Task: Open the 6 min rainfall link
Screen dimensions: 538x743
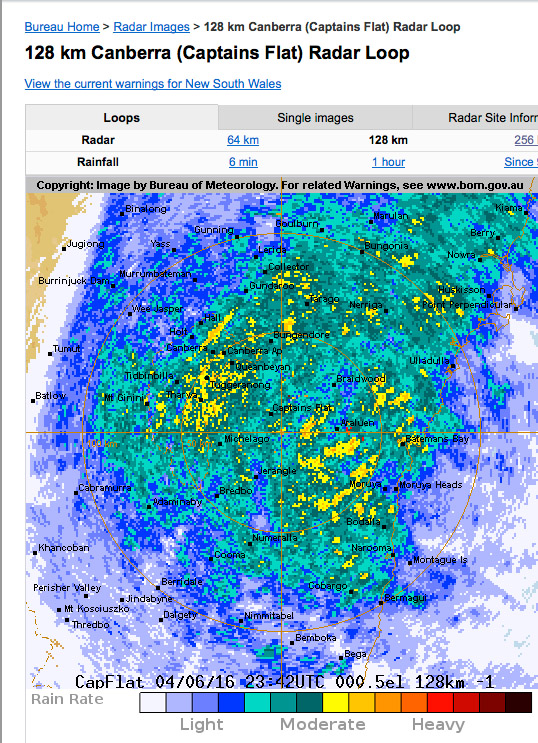Action: point(243,162)
